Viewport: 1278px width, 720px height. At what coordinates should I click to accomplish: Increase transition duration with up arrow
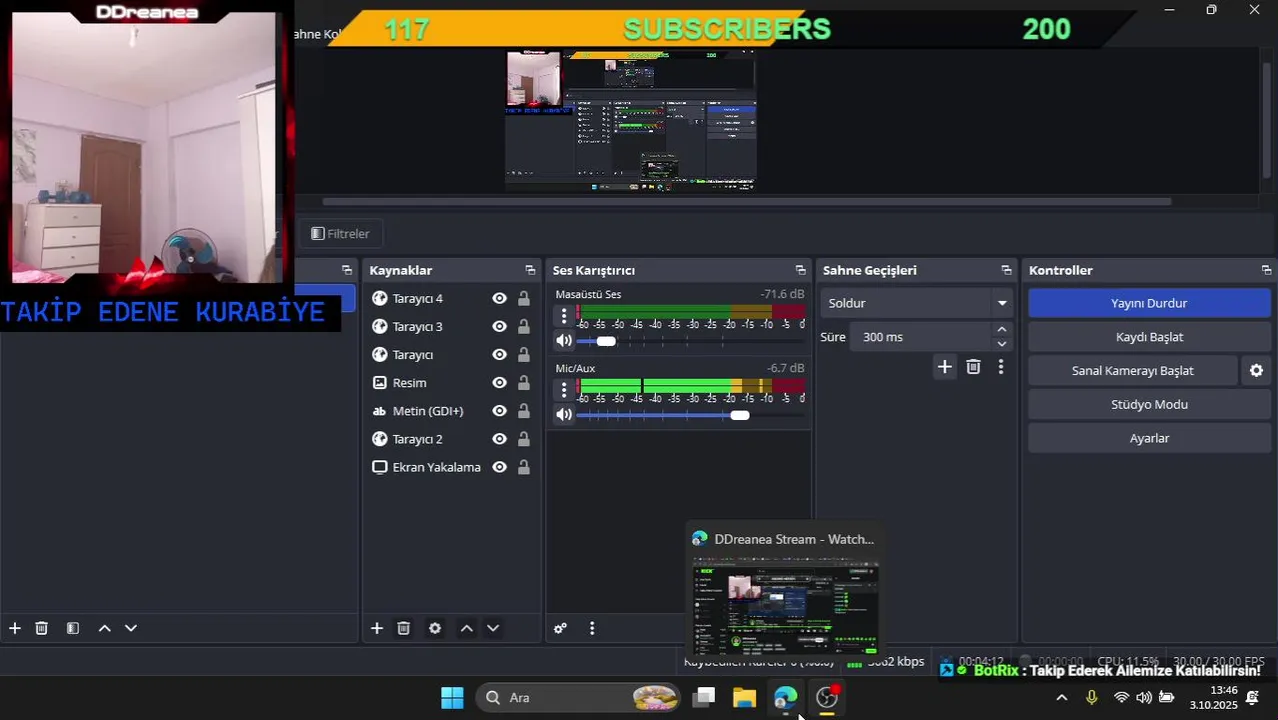[1002, 329]
